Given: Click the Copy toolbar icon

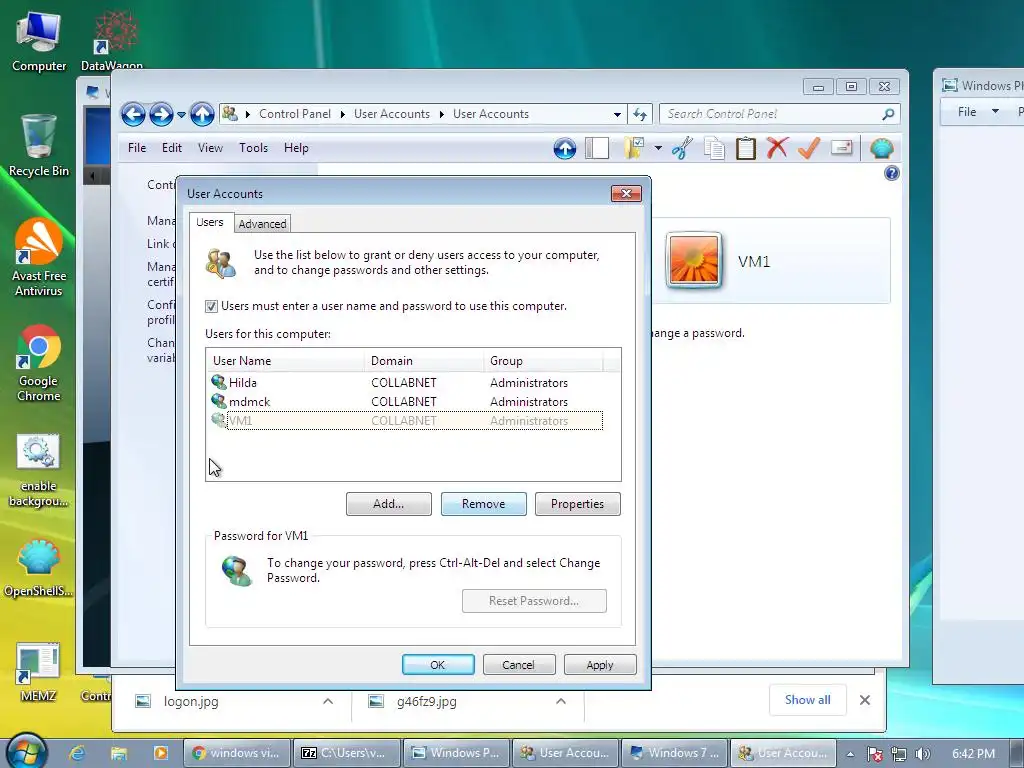Looking at the screenshot, I should click(x=714, y=148).
